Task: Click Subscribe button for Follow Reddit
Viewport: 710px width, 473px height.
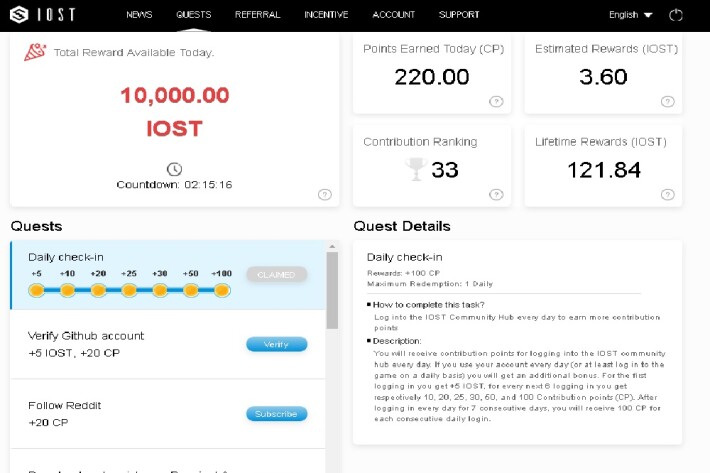Action: pos(277,414)
